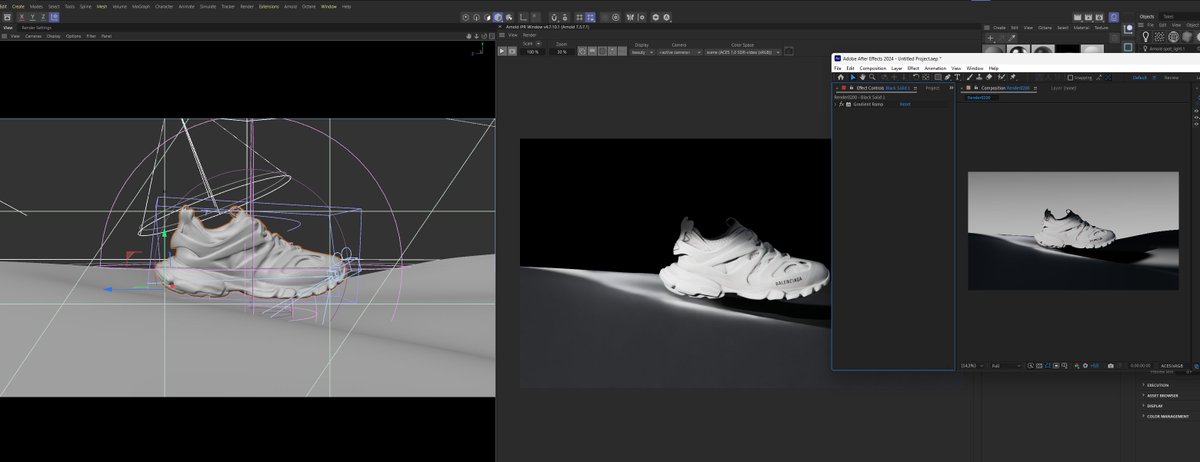
Task: Select the Clone Stamp tool in After Effects
Action: (x=979, y=77)
